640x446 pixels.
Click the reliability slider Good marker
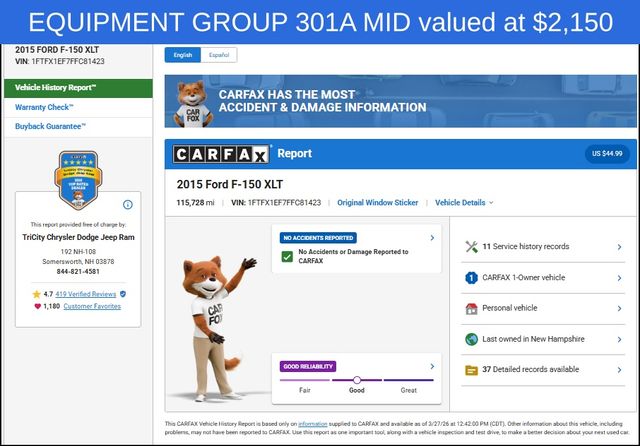click(356, 380)
